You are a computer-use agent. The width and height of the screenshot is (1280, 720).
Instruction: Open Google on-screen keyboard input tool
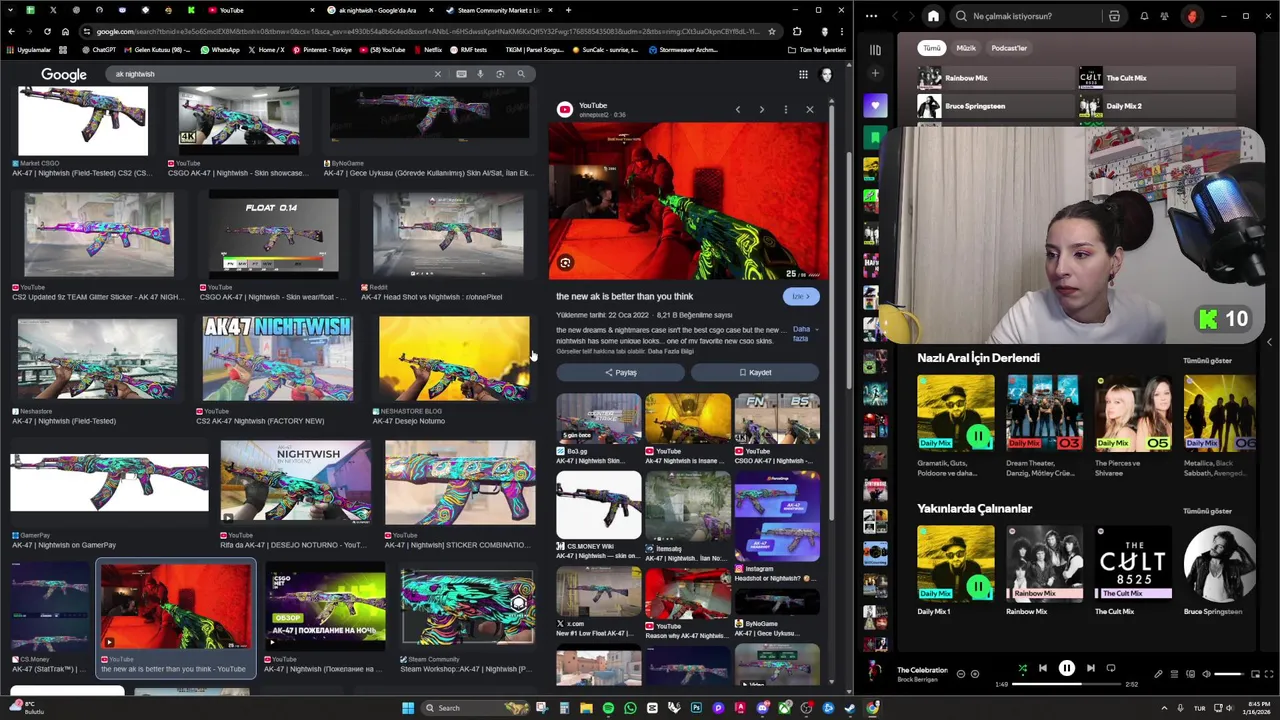point(461,74)
